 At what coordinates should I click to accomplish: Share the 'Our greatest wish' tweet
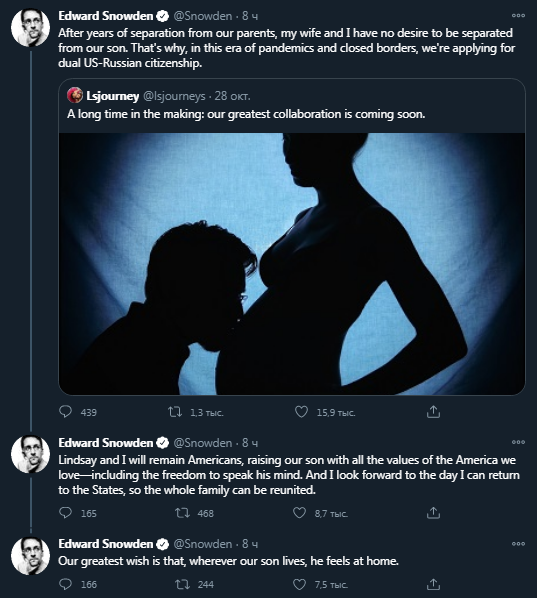pyautogui.click(x=433, y=584)
